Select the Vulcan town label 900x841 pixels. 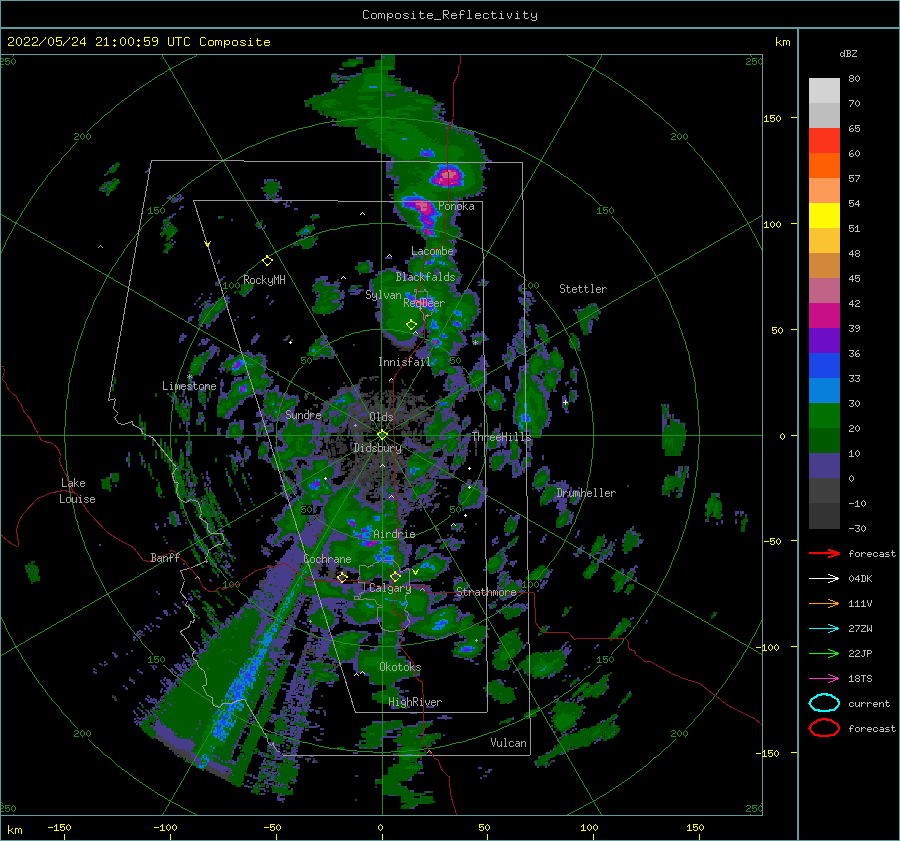point(509,743)
